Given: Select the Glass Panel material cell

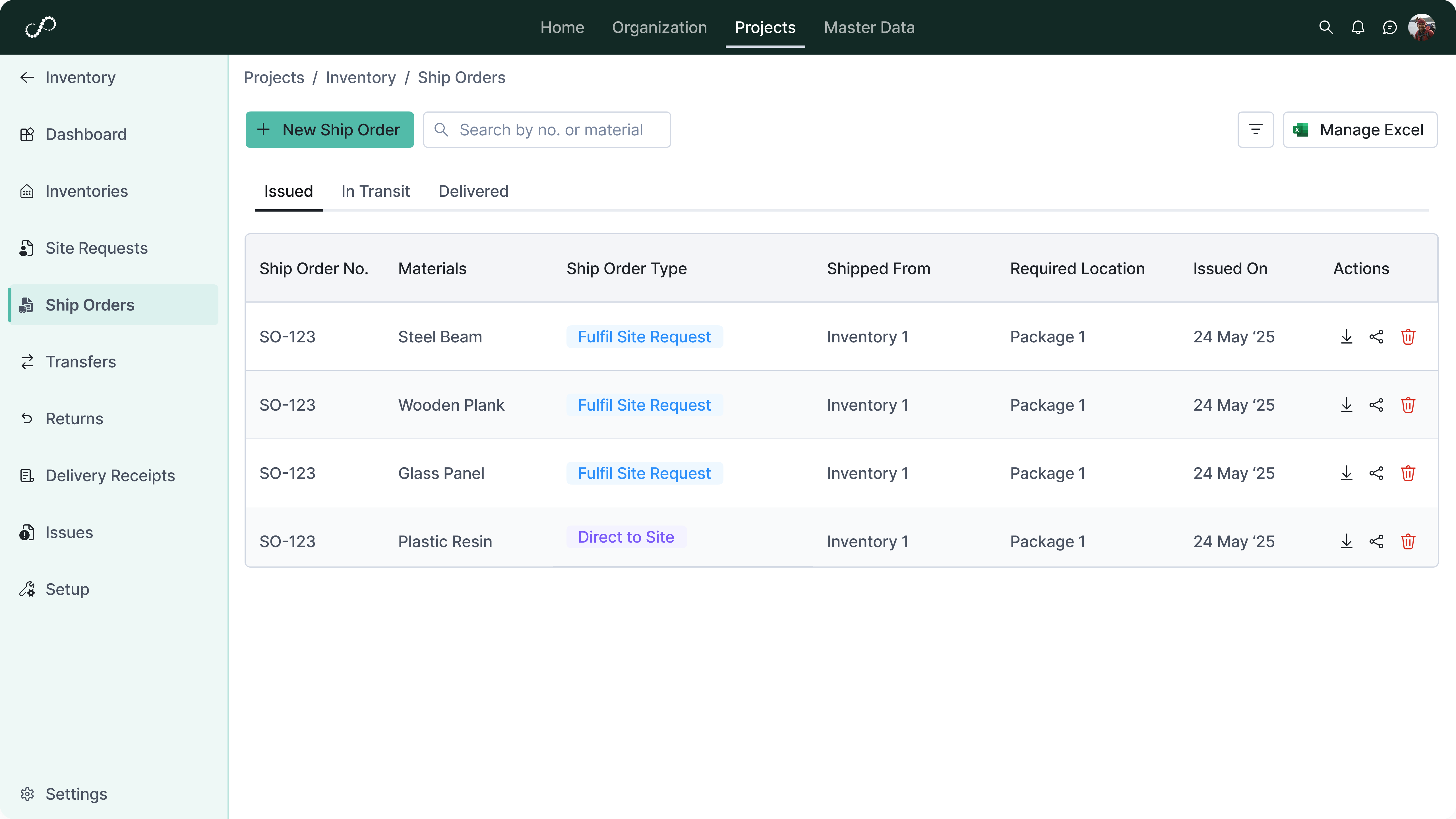Looking at the screenshot, I should [441, 473].
